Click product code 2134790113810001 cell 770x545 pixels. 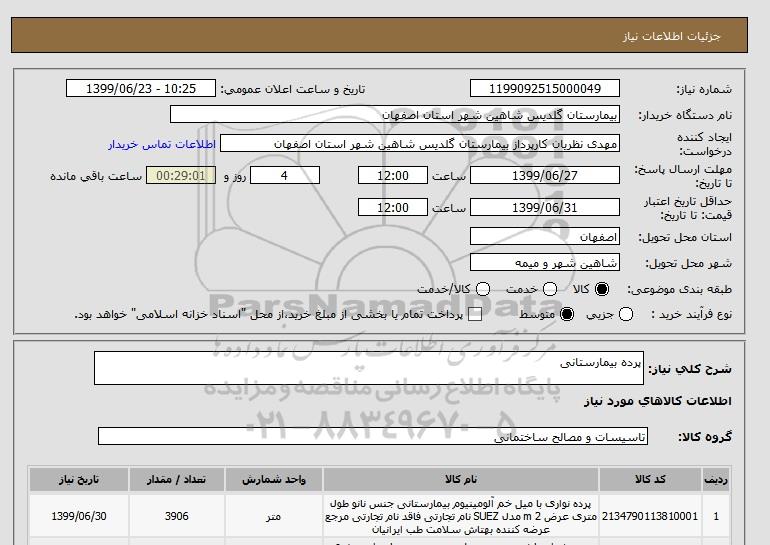click(650, 516)
